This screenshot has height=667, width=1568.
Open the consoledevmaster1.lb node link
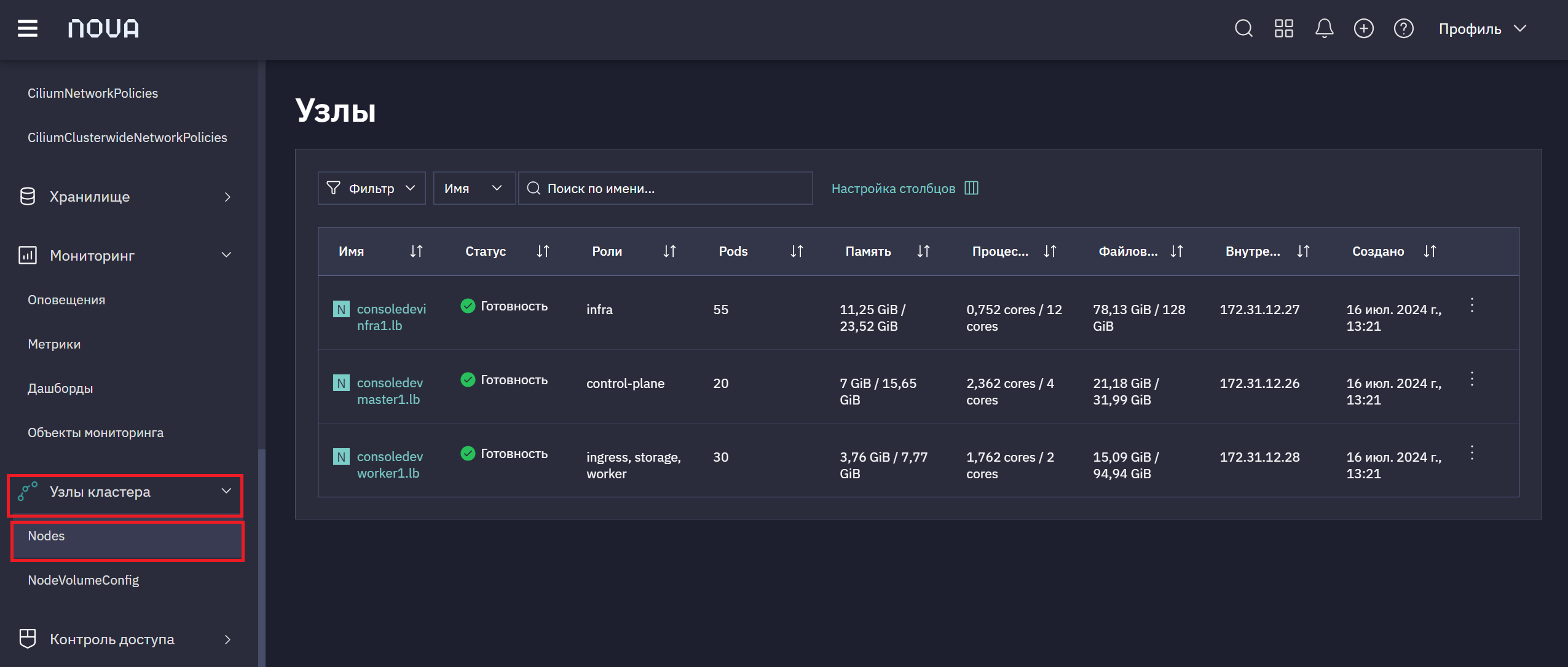point(390,391)
